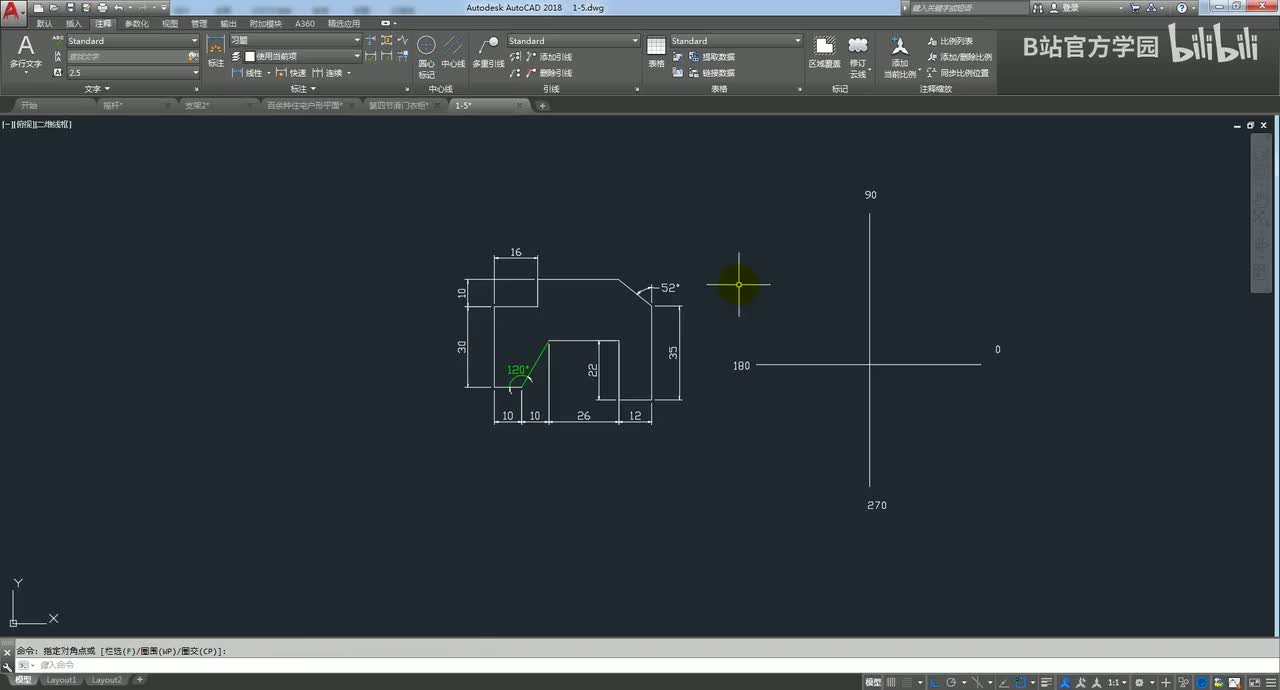1280x690 pixels.
Task: Select the 多行文字 multiline text tool
Action: 26,52
